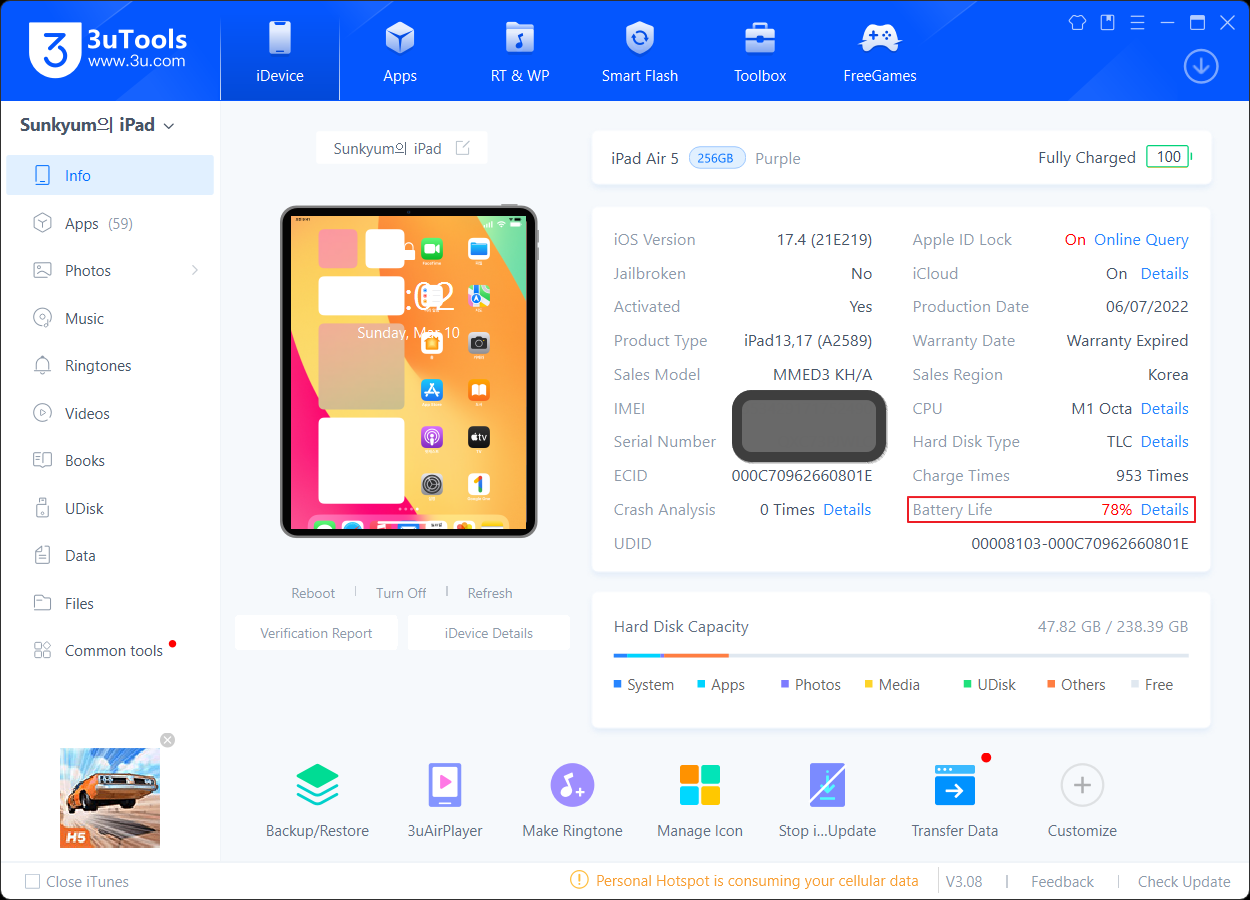Open the download manager arrow icon
Image resolution: width=1250 pixels, height=900 pixels.
1201,66
